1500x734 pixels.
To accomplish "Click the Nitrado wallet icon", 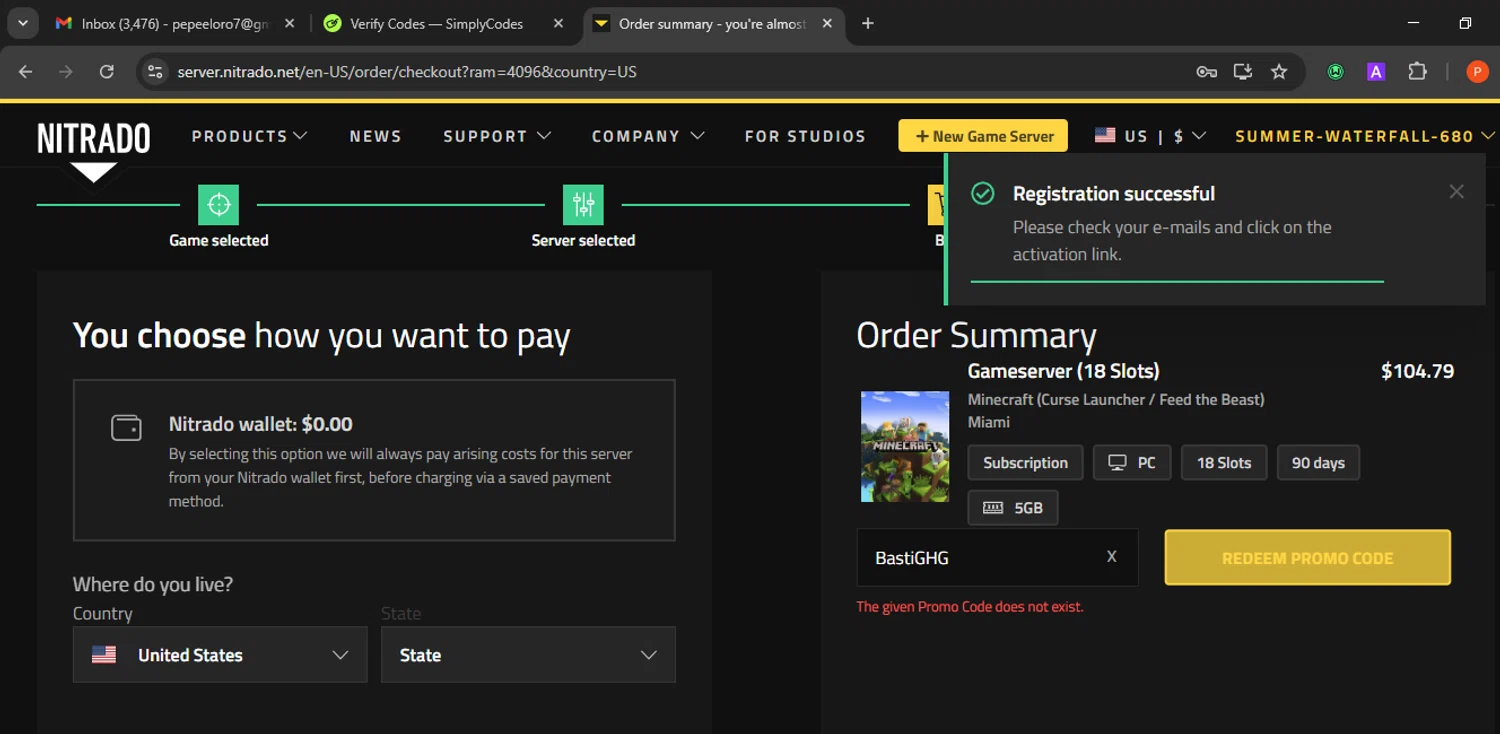I will (x=126, y=427).
